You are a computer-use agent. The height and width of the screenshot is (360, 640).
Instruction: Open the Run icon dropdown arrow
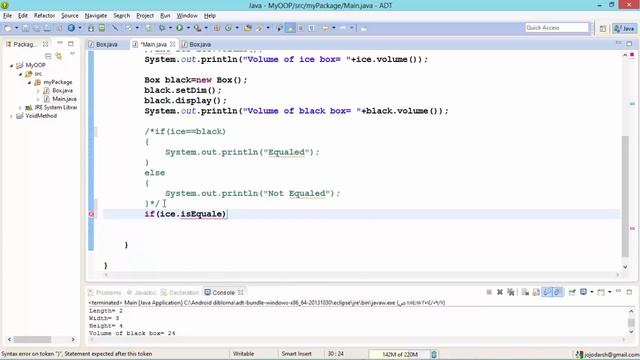[188, 28]
